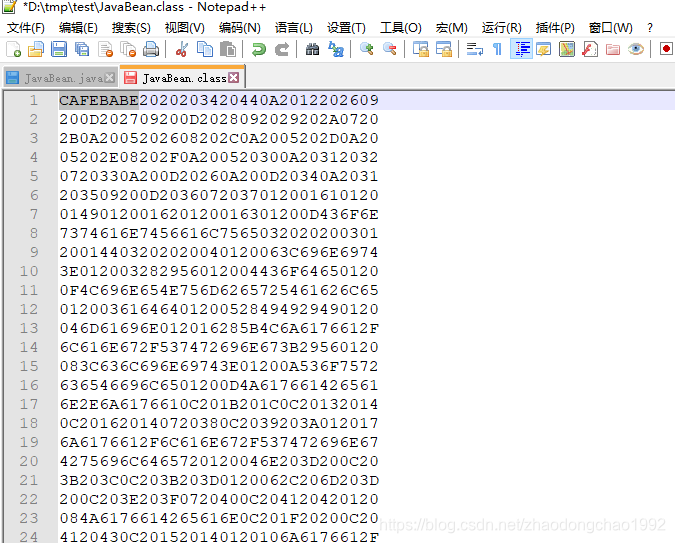Screen dimensions: 675x543
Task: Click line number 1 in margin
Action: pyautogui.click(x=34, y=100)
